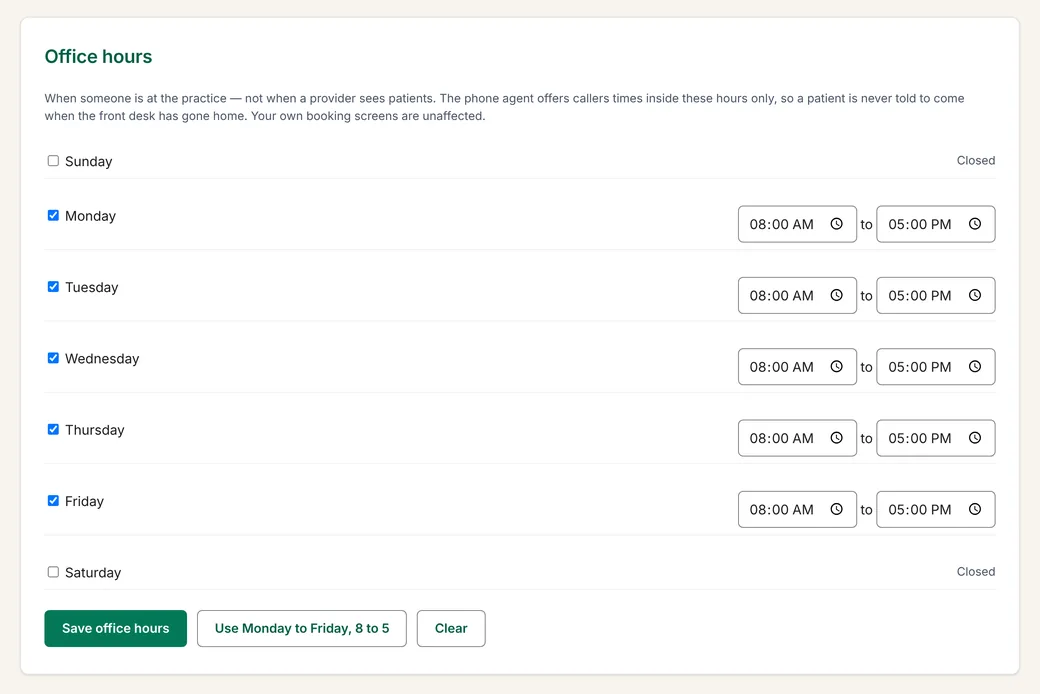This screenshot has height=694, width=1040.
Task: Click the Clear button
Action: (x=451, y=628)
